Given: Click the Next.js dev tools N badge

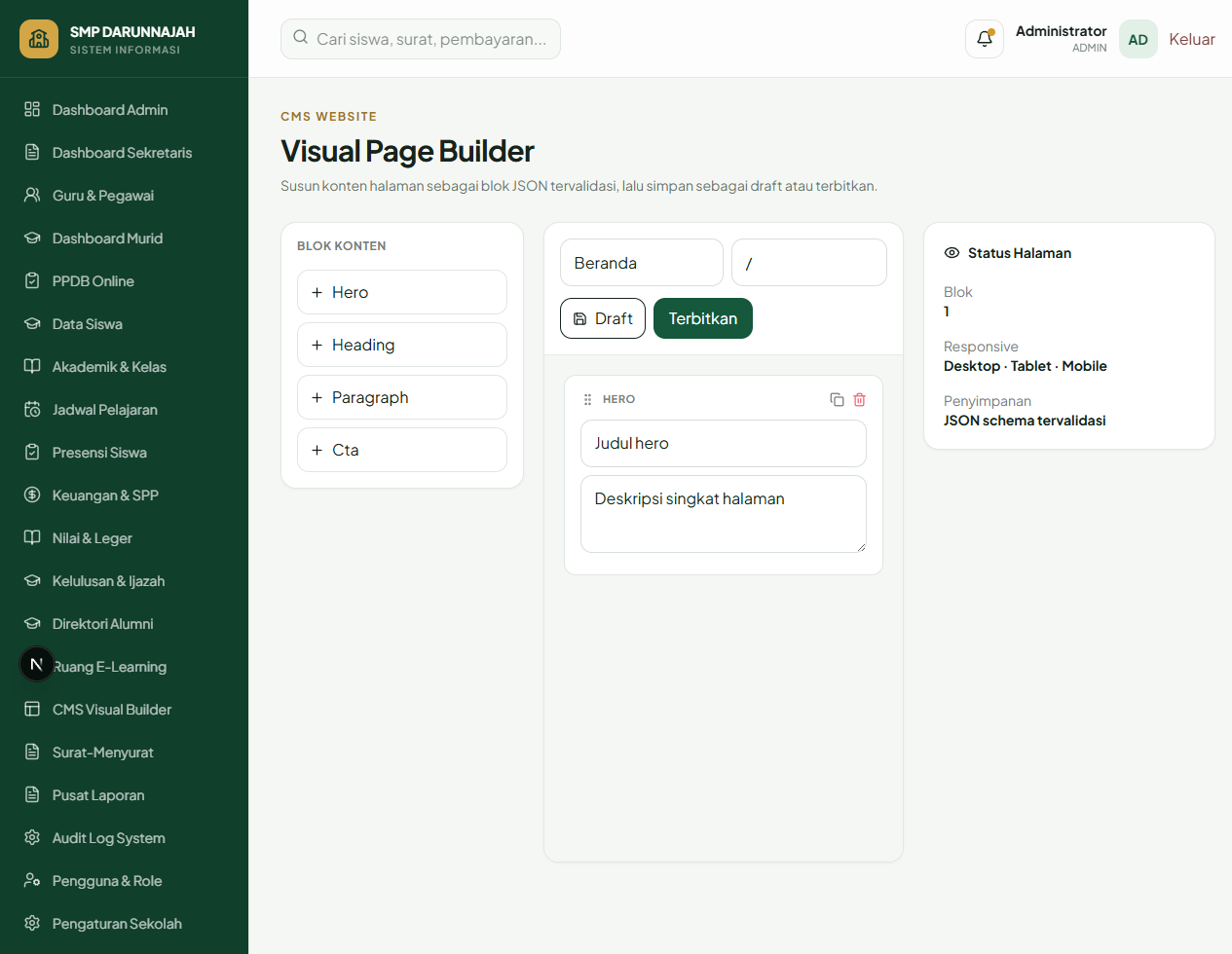Looking at the screenshot, I should click(x=37, y=664).
